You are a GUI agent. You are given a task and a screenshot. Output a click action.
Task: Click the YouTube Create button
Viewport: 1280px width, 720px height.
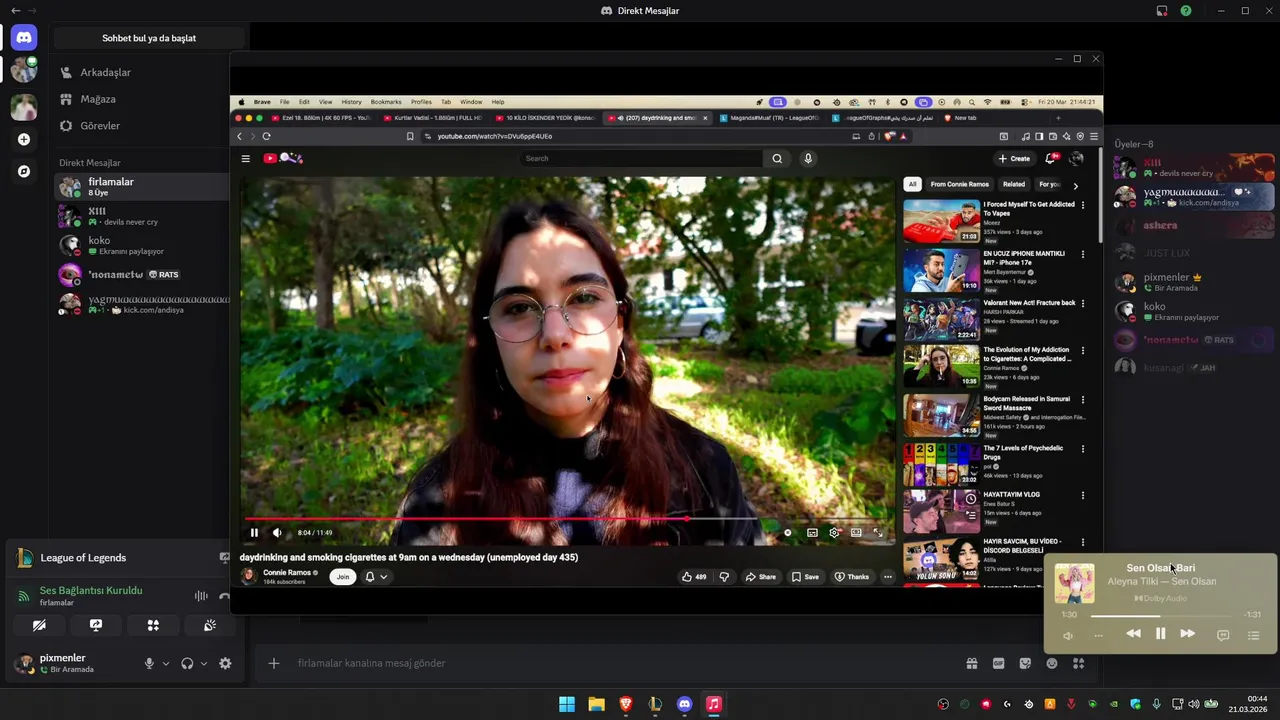(1014, 158)
